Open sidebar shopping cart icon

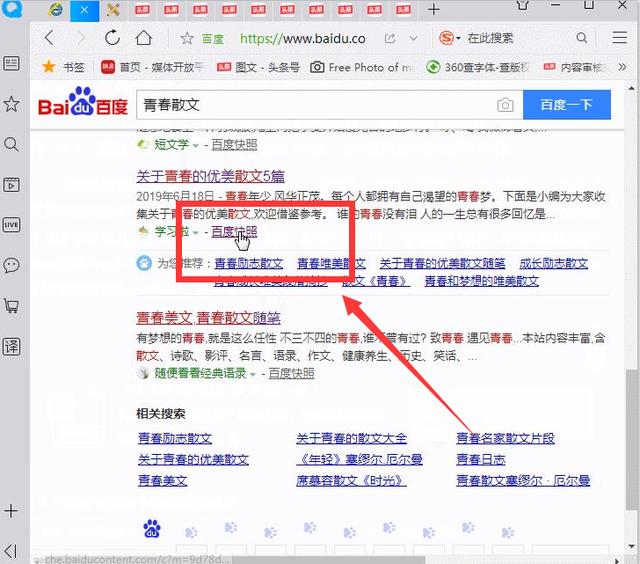(11, 306)
